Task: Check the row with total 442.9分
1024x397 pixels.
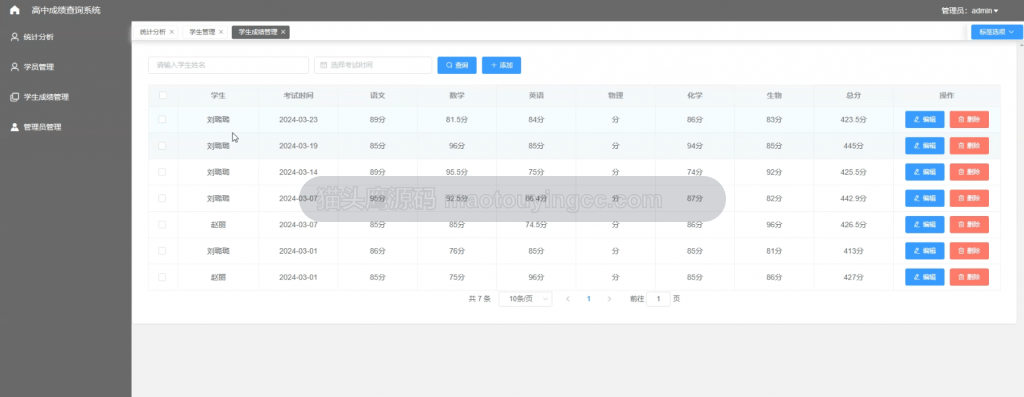Action: tap(163, 198)
